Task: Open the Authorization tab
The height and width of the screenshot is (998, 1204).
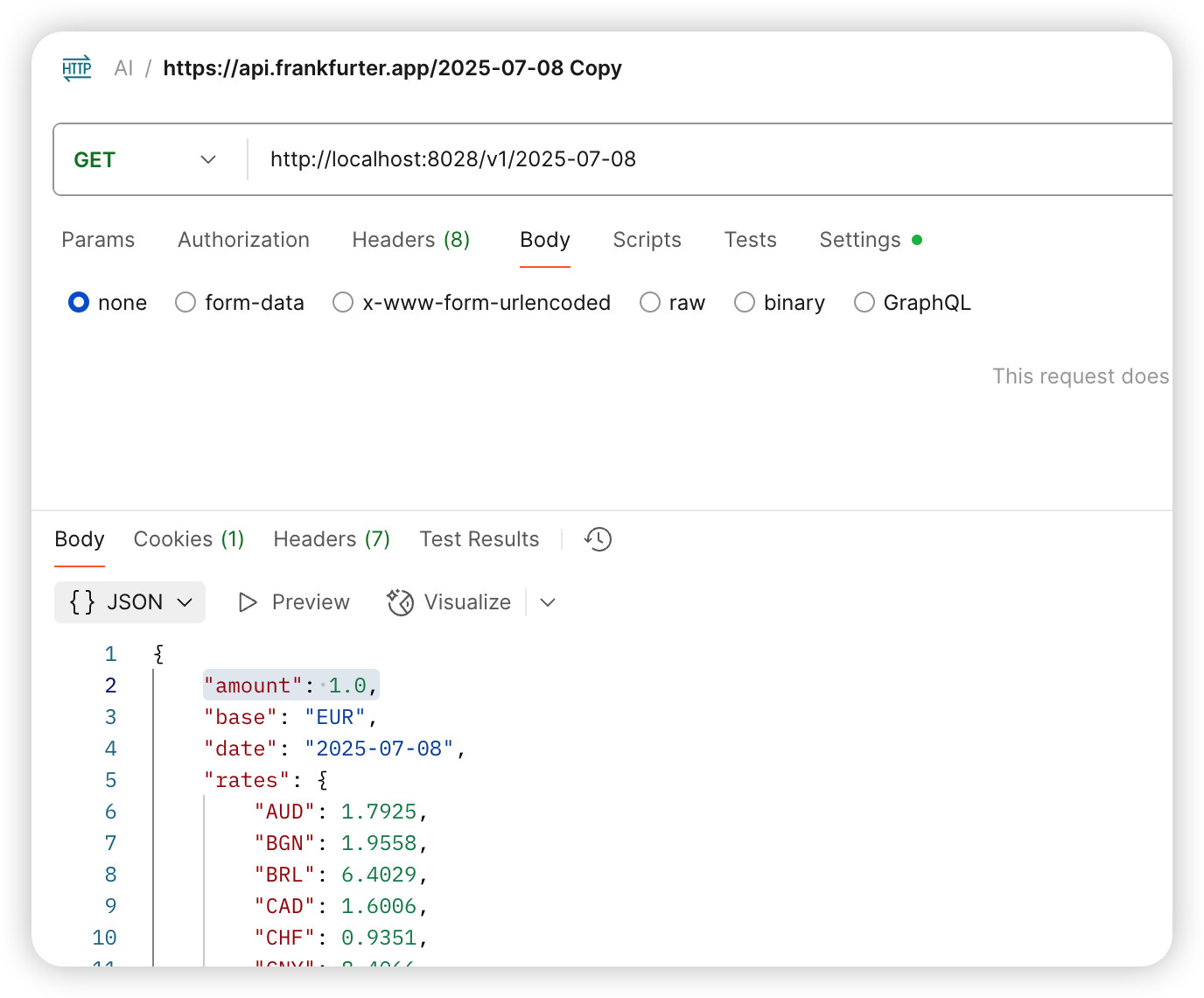Action: point(243,240)
